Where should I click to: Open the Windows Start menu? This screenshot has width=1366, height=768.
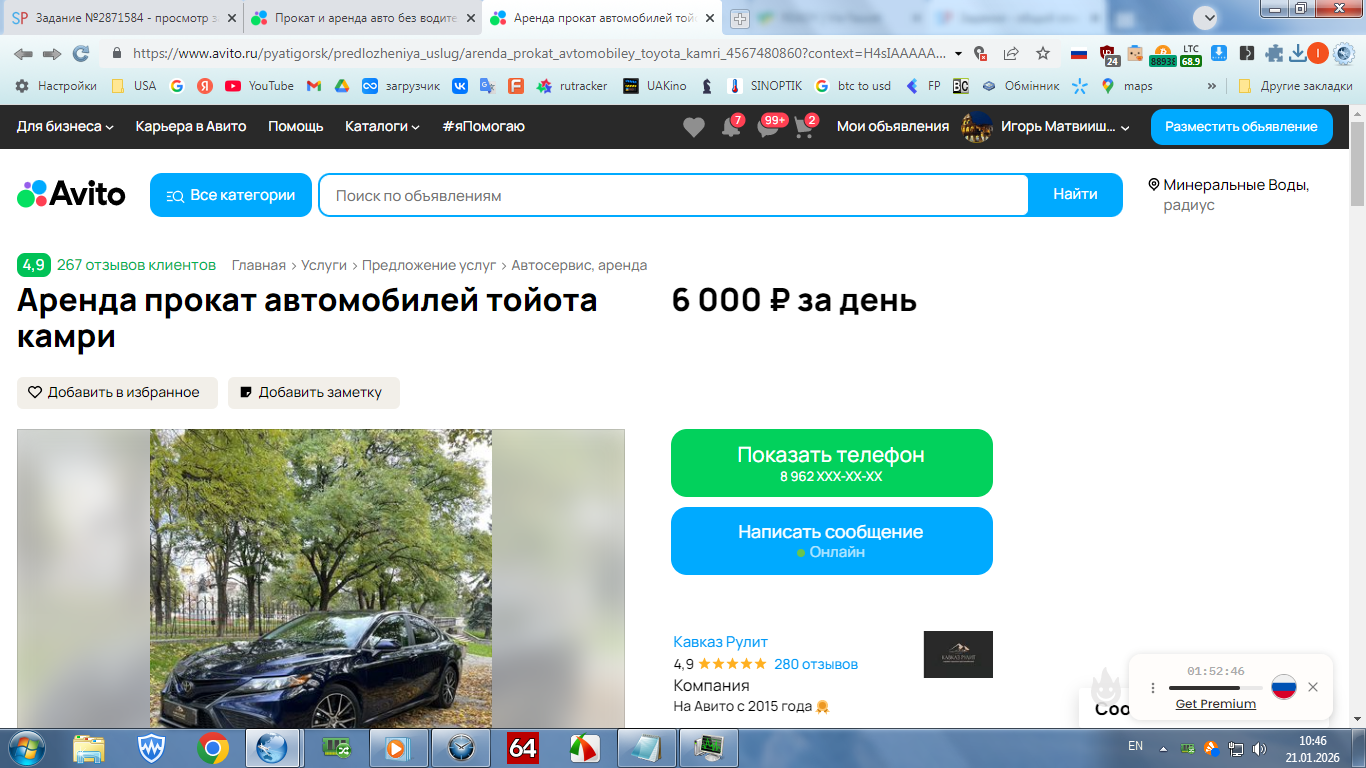(26, 748)
